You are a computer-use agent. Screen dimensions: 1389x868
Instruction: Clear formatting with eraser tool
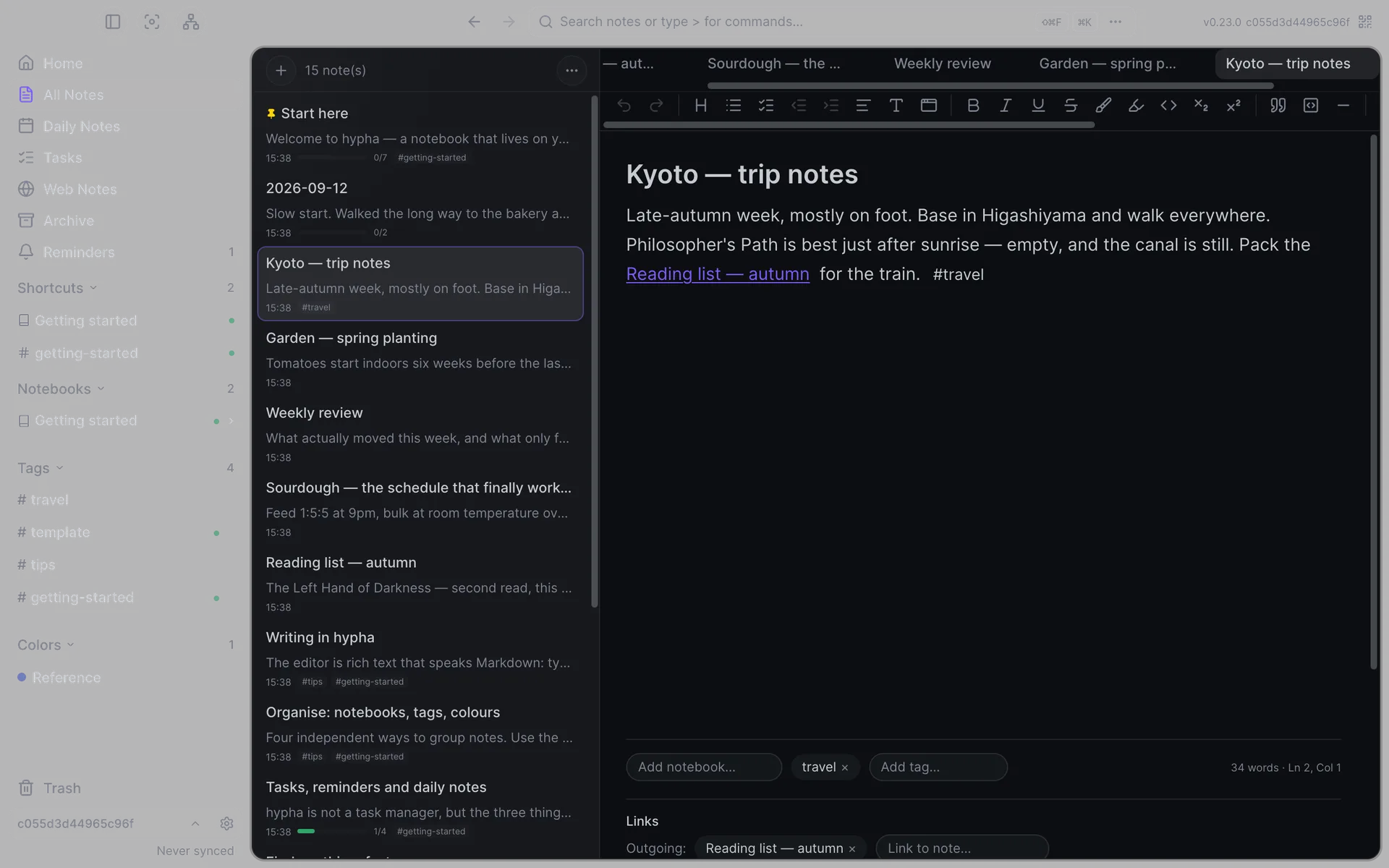[1136, 106]
